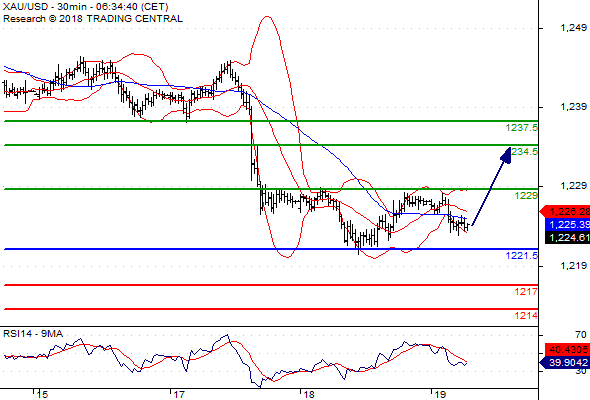Image resolution: width=590 pixels, height=400 pixels.
Task: Click the red 1,226.28 price tag
Action: point(565,211)
